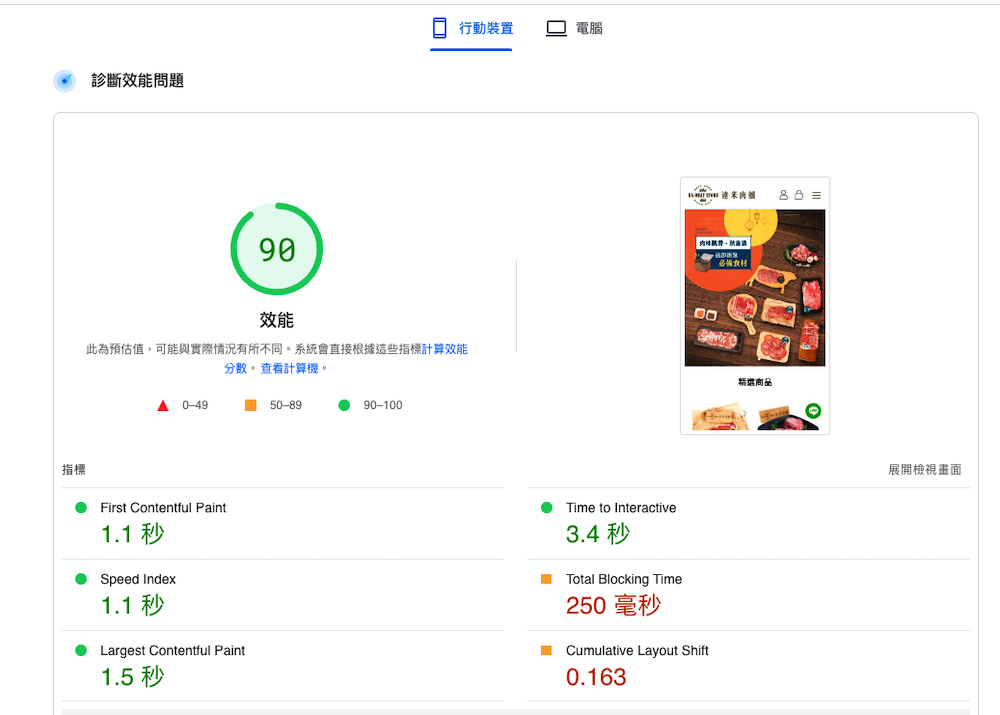Click the First Contentful Paint metric label
Image resolution: width=1000 pixels, height=715 pixels.
(163, 508)
